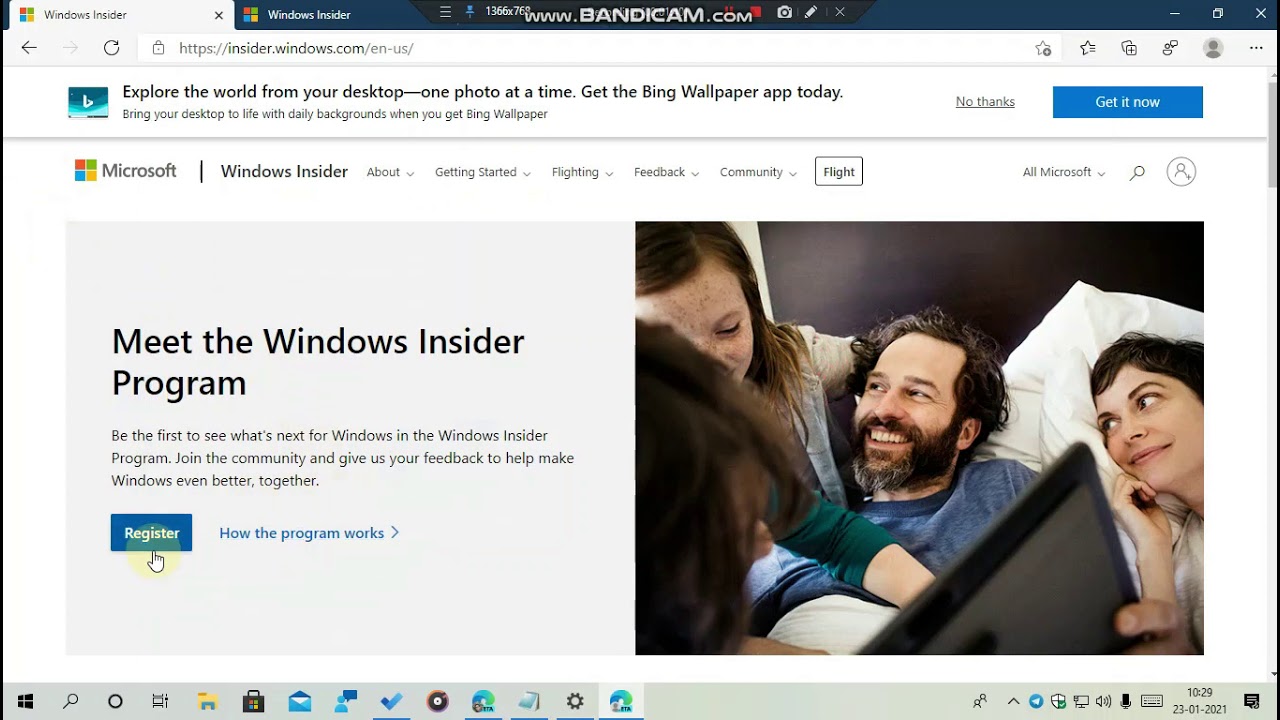
Task: Open the Favorites list in Edge
Action: (x=1088, y=48)
